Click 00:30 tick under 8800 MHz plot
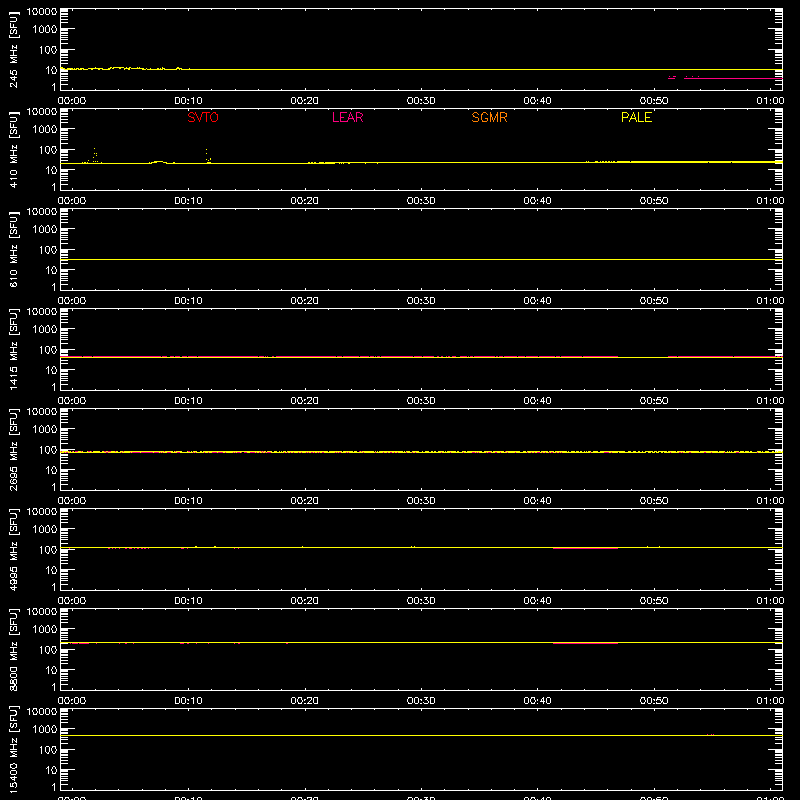The height and width of the screenshot is (800, 800). [421, 701]
